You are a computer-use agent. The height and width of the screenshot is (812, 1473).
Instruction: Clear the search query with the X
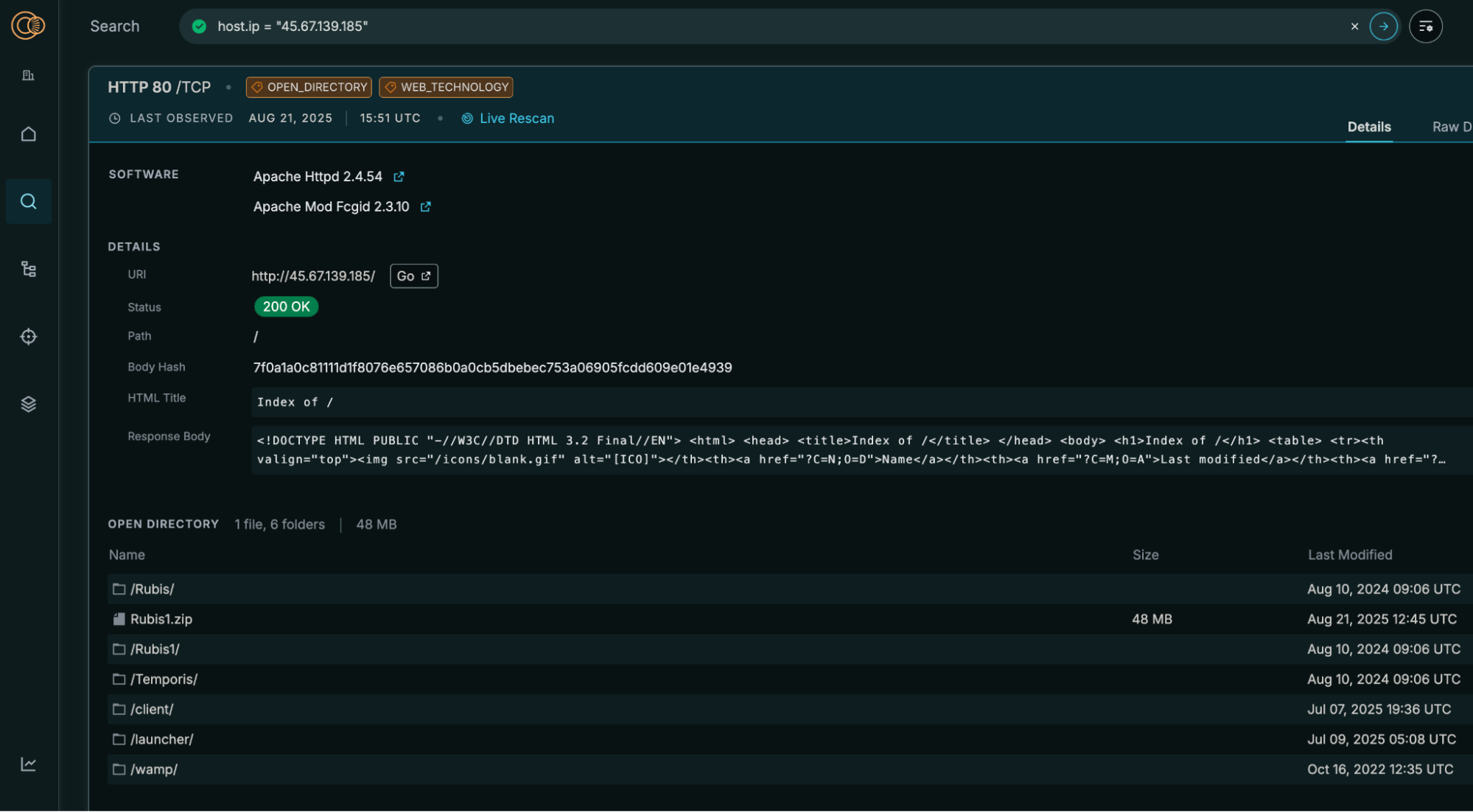point(1354,26)
